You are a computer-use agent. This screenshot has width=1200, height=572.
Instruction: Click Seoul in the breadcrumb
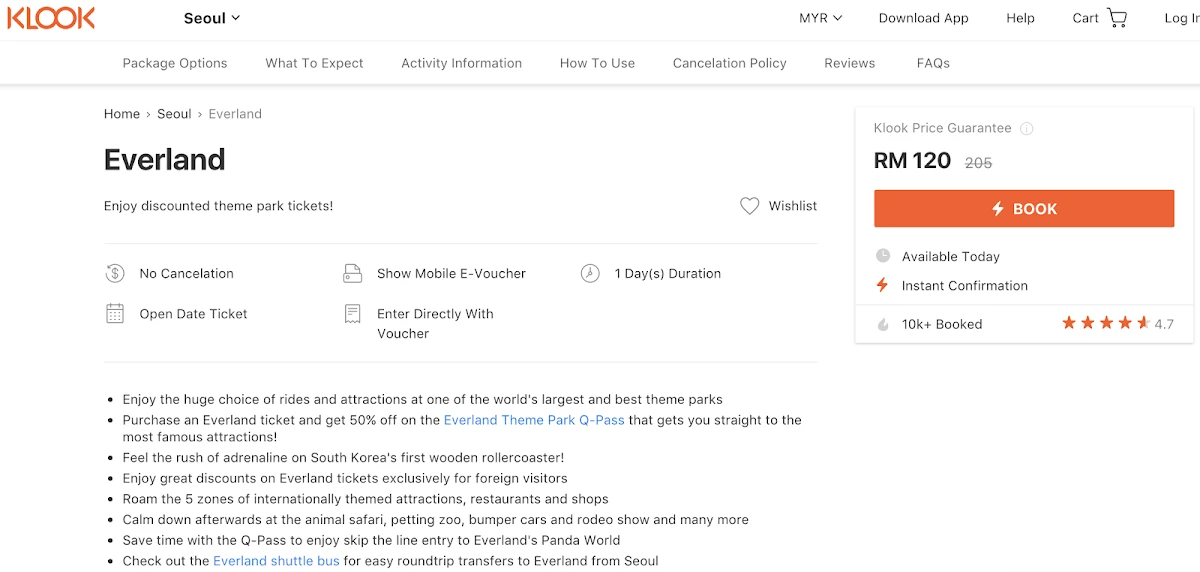pos(174,114)
